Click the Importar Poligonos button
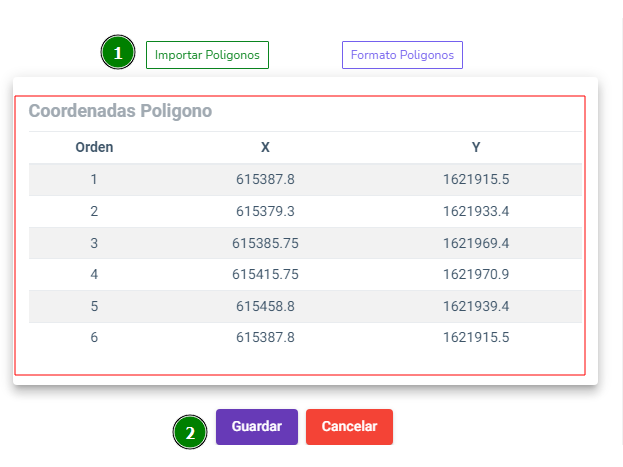This screenshot has height=467, width=623. coord(207,55)
